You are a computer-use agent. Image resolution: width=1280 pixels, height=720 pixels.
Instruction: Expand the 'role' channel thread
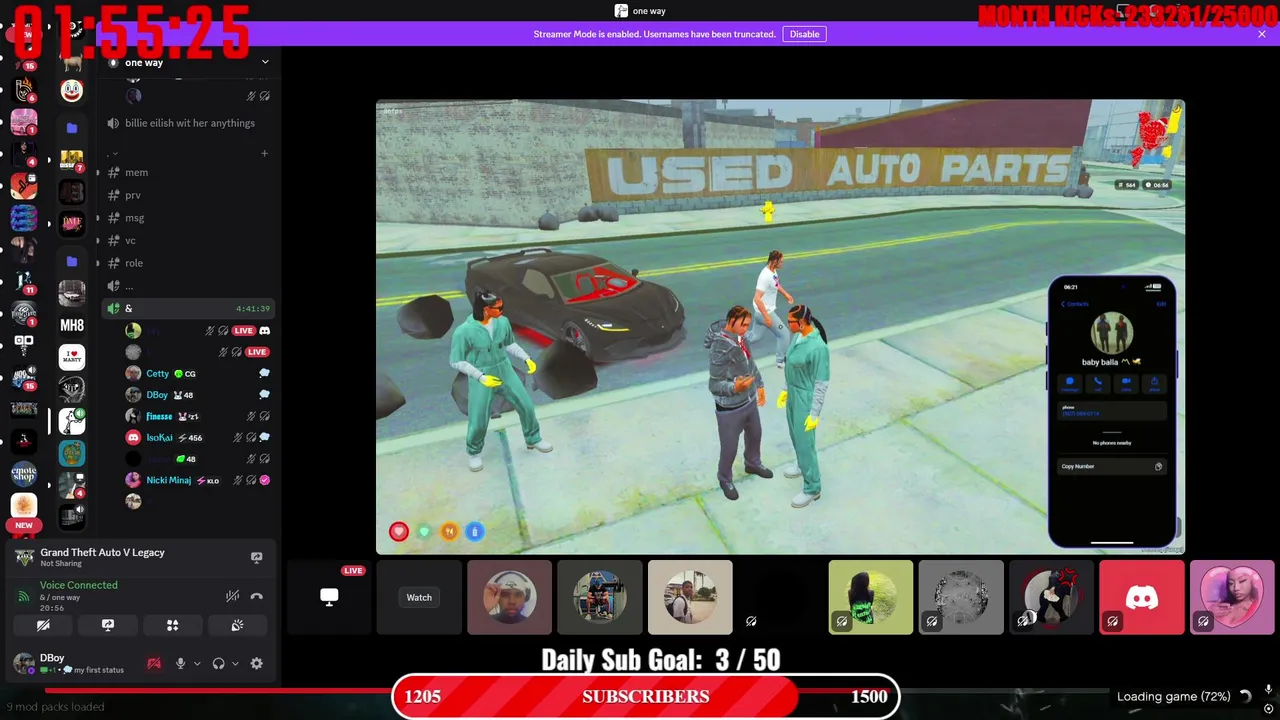click(x=98, y=263)
